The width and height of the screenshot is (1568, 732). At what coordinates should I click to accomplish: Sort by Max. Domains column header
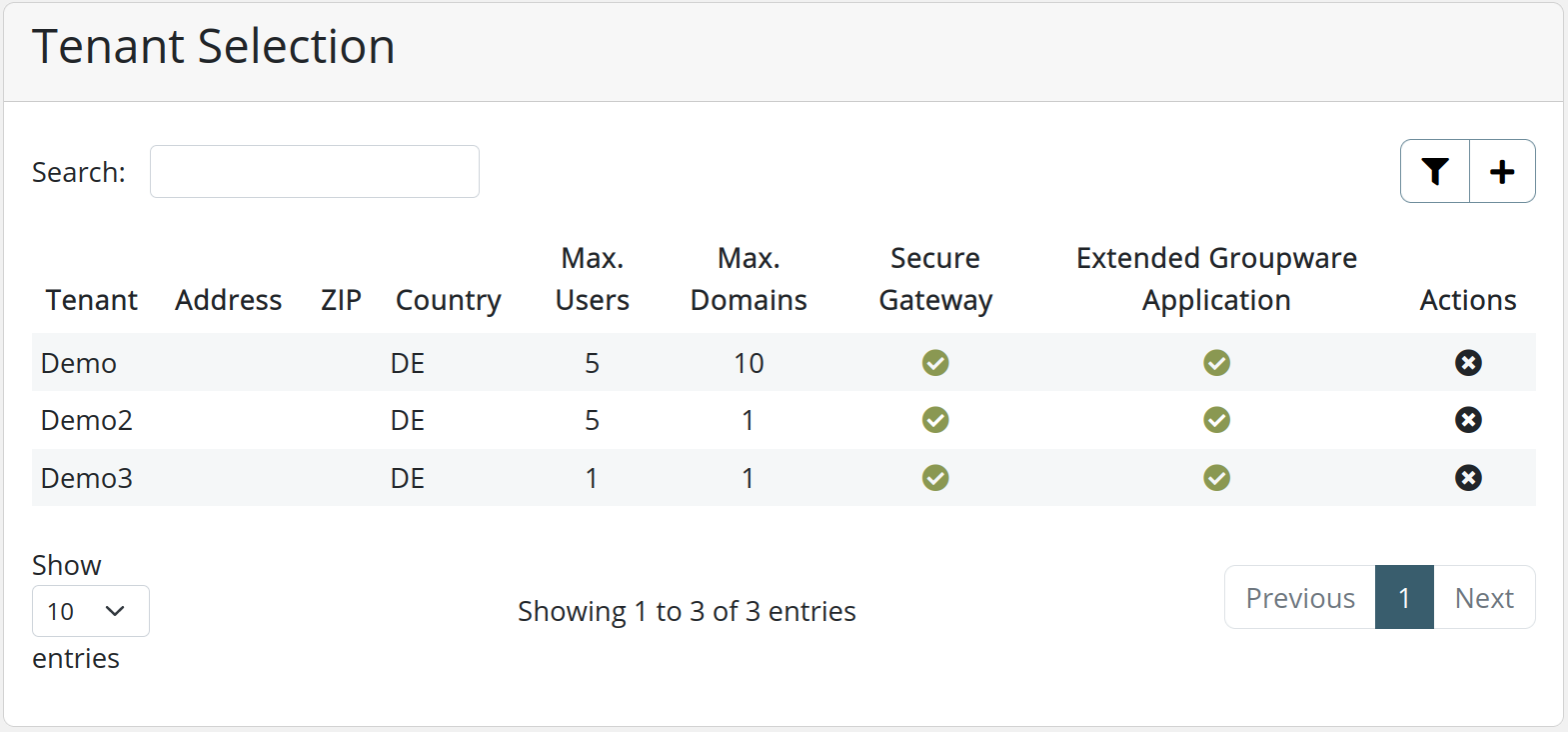pos(749,280)
